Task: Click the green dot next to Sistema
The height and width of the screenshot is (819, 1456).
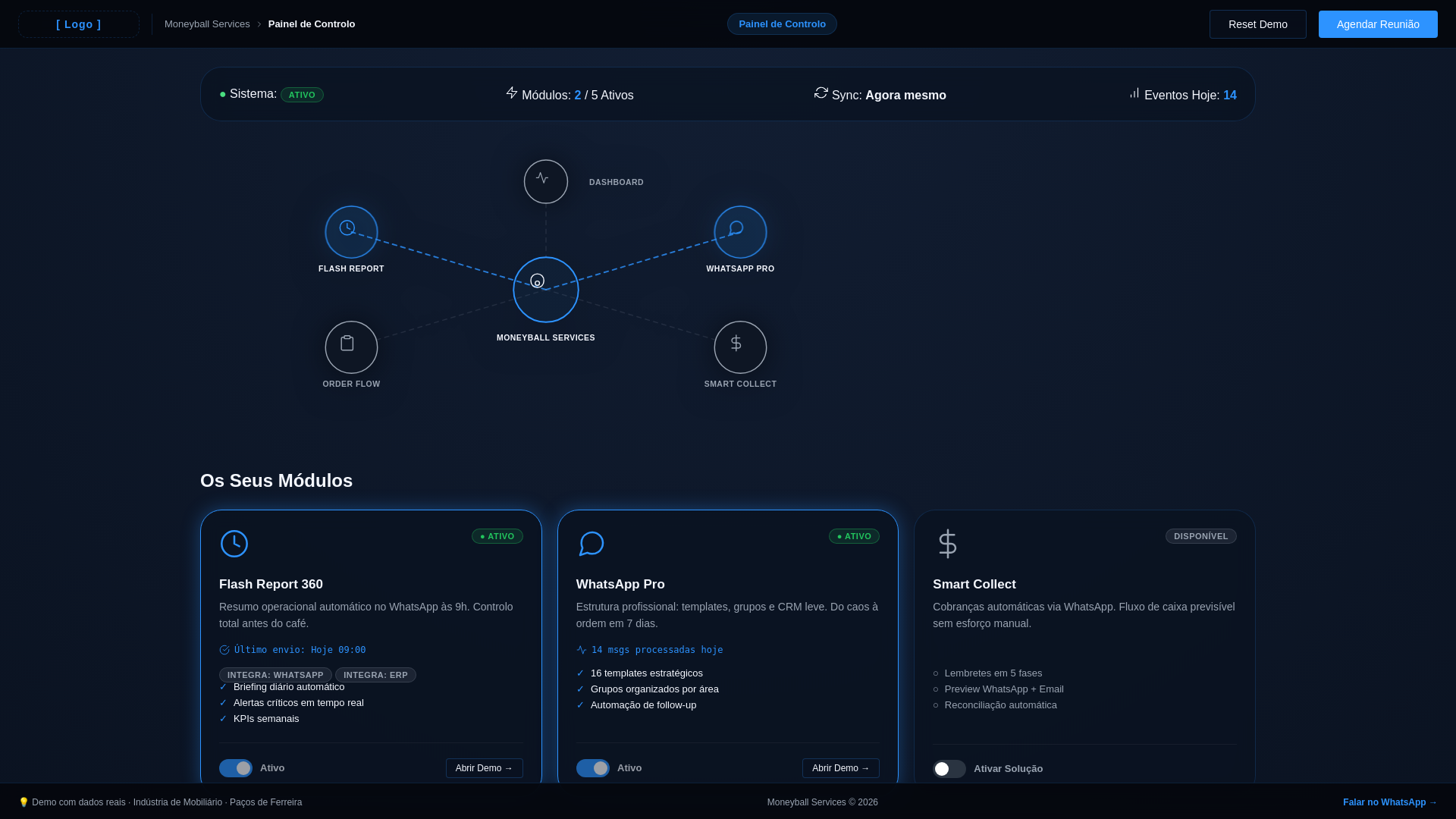Action: click(223, 94)
